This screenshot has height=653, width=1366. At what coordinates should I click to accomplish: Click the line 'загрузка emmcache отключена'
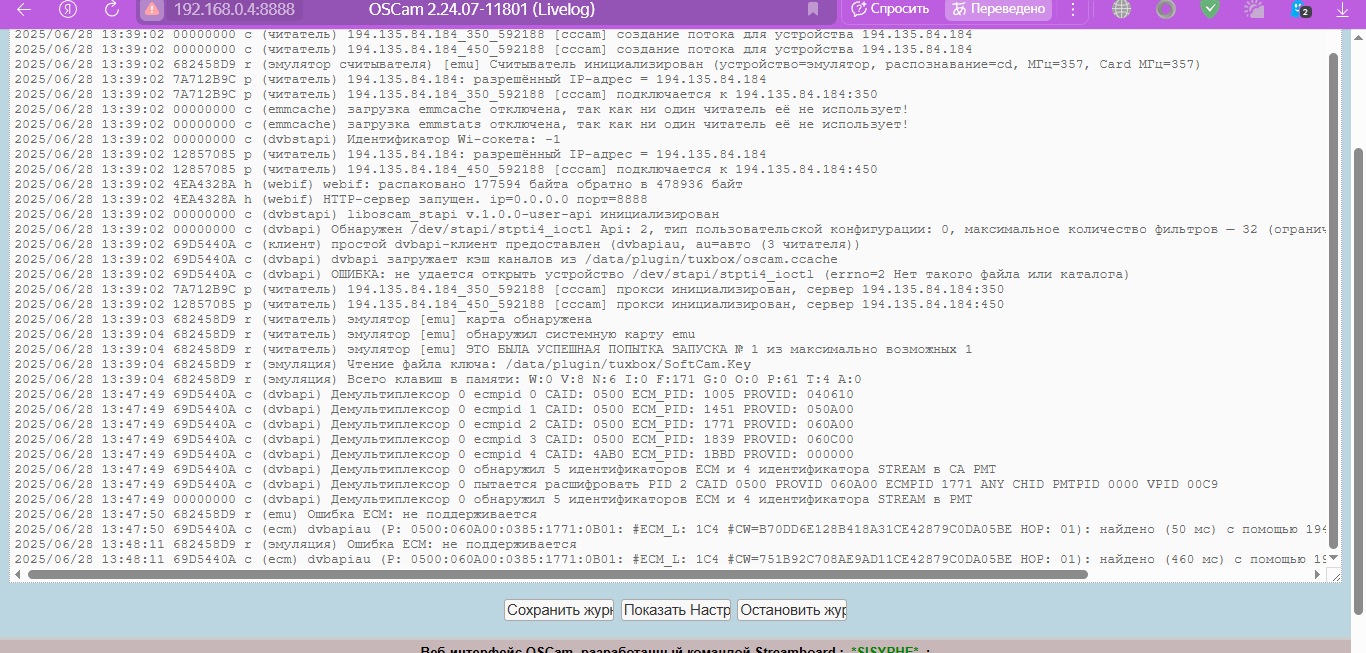(x=462, y=109)
